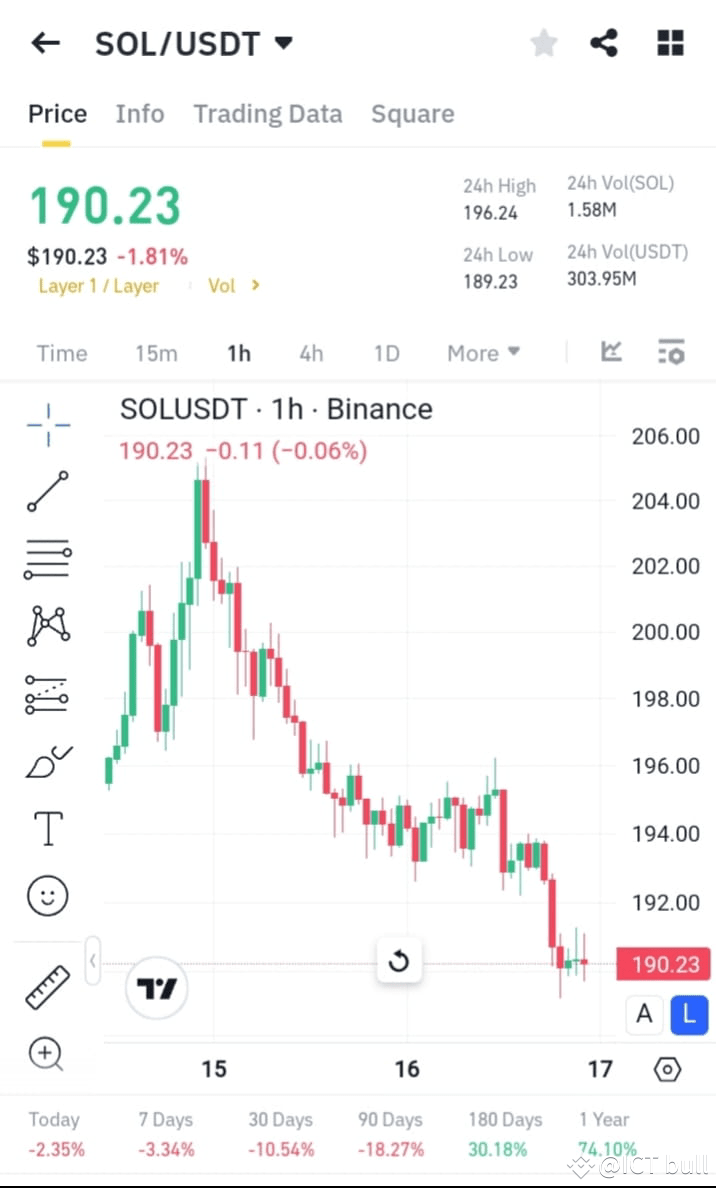
Task: Switch to the Trading Data tab
Action: pos(268,114)
